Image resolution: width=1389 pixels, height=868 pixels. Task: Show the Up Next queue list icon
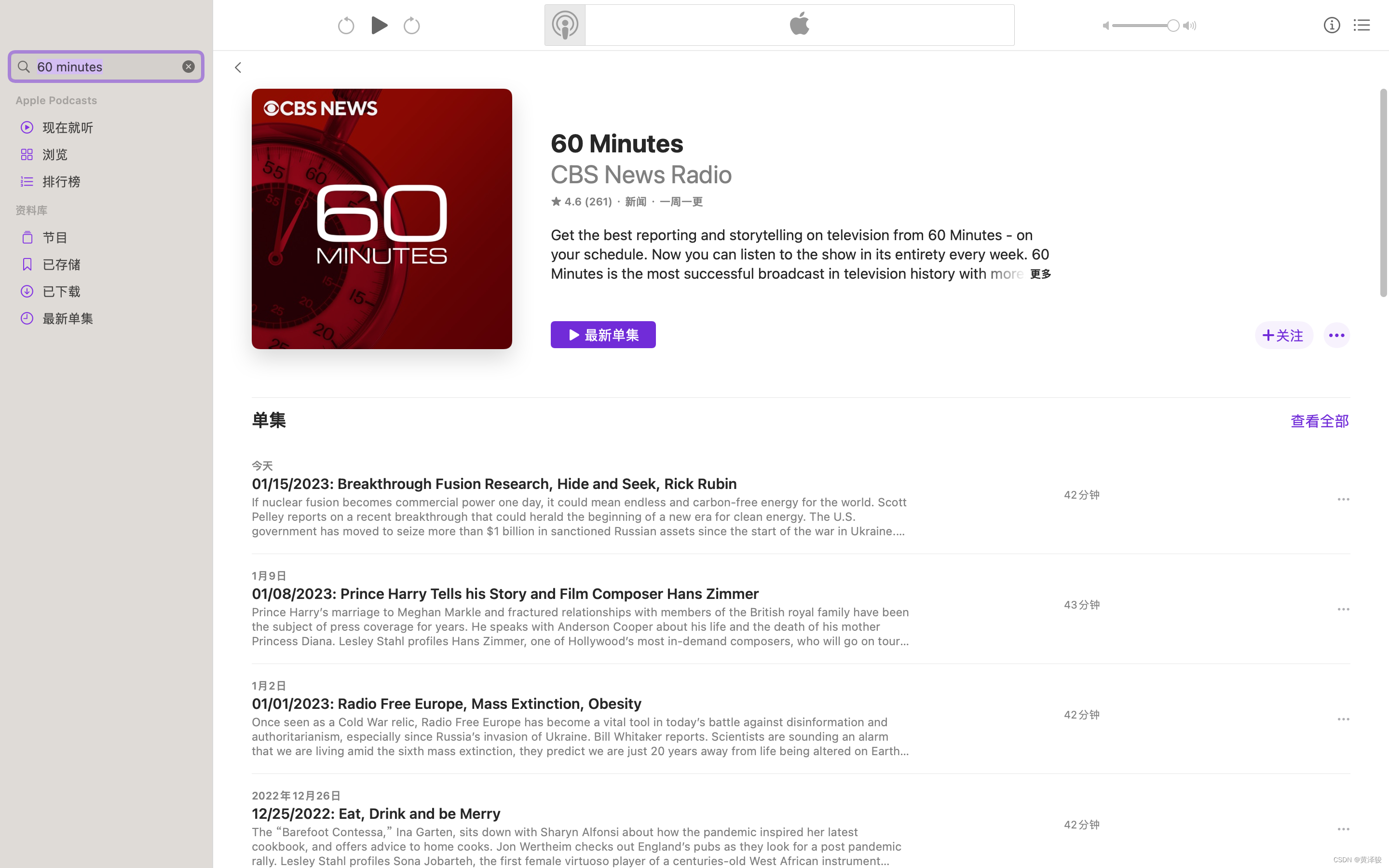pyautogui.click(x=1361, y=25)
